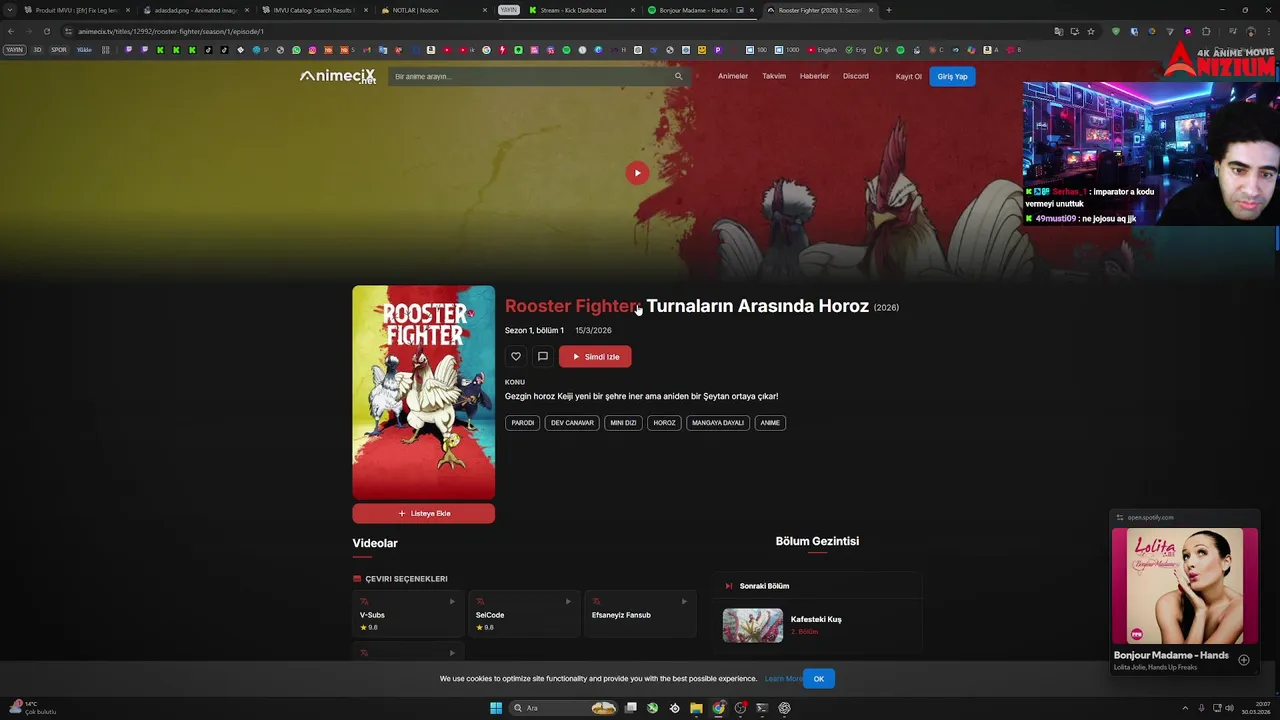The width and height of the screenshot is (1280, 720).
Task: Switch to the Produit IMVU browser tab
Action: click(x=76, y=10)
